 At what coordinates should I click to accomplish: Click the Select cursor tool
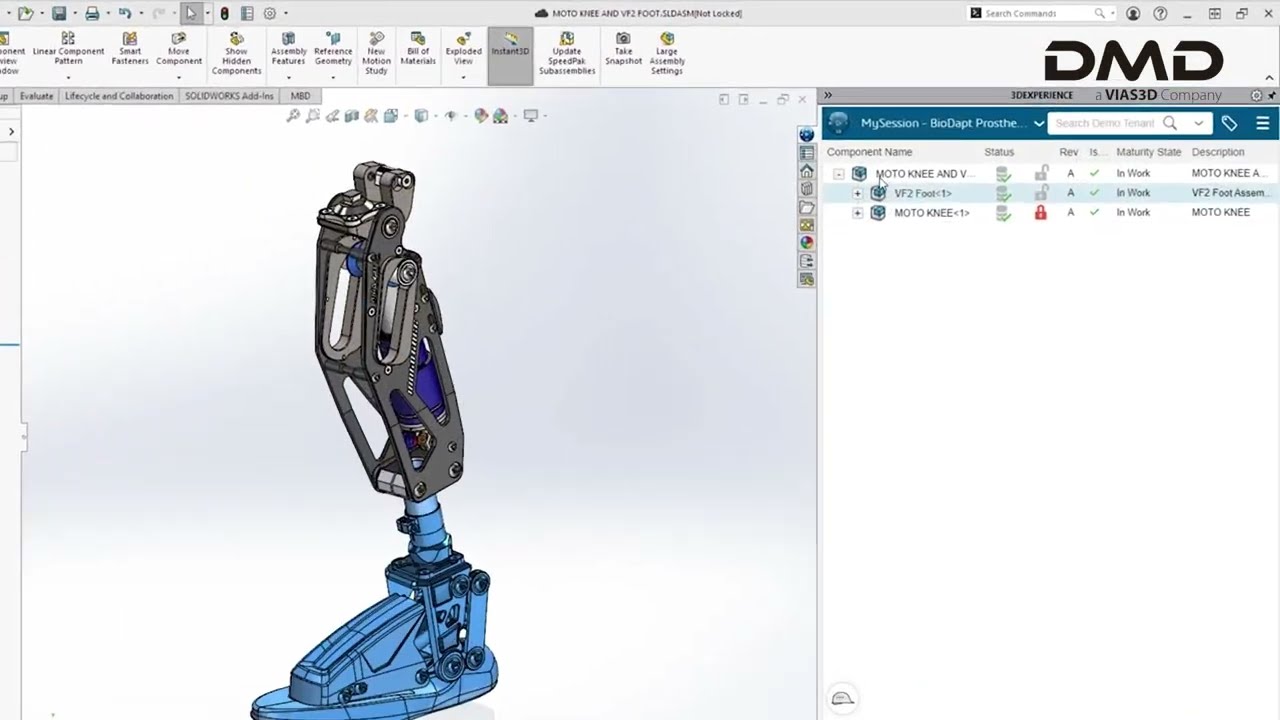(x=191, y=13)
